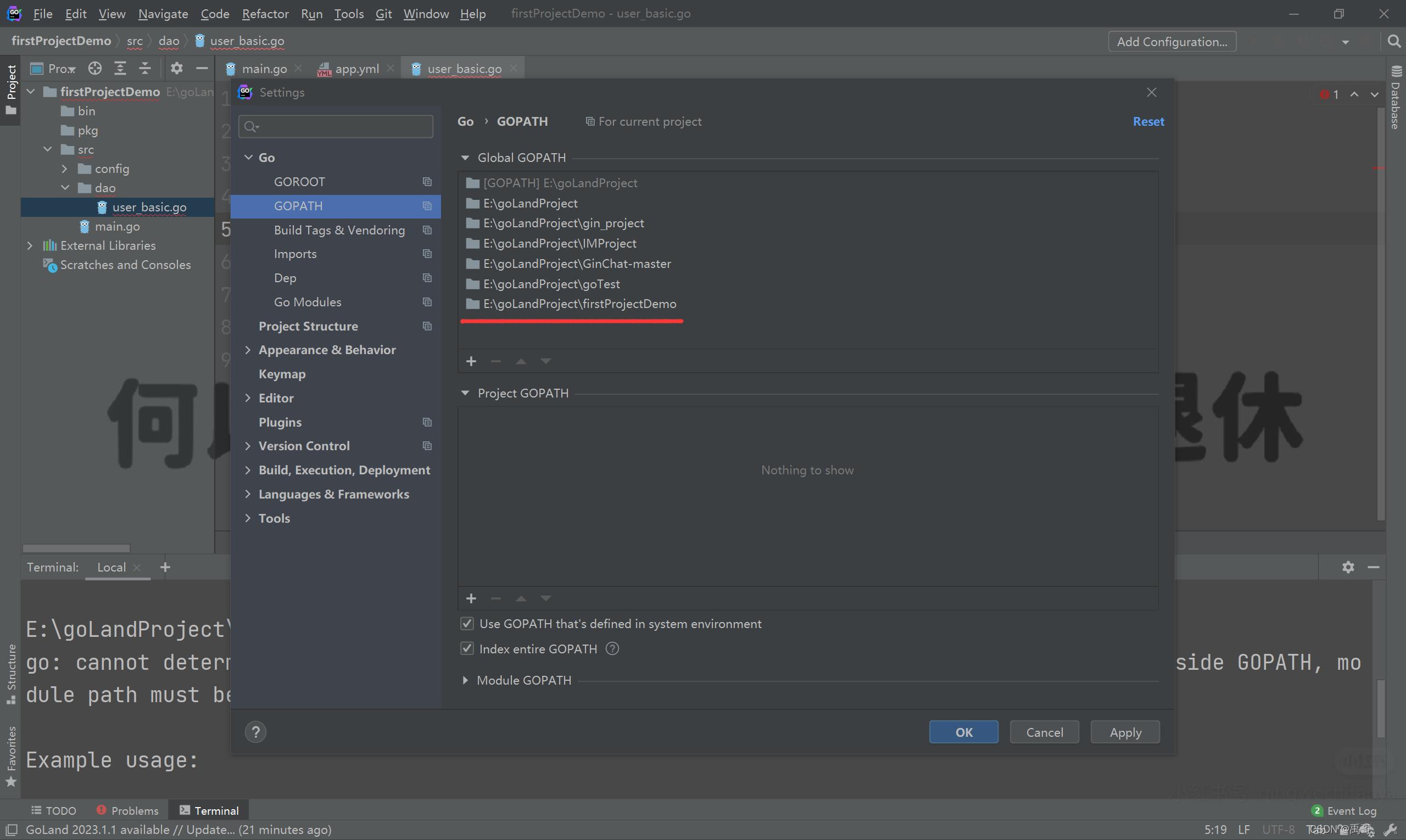Click the Settings dialog help question mark

point(255,732)
